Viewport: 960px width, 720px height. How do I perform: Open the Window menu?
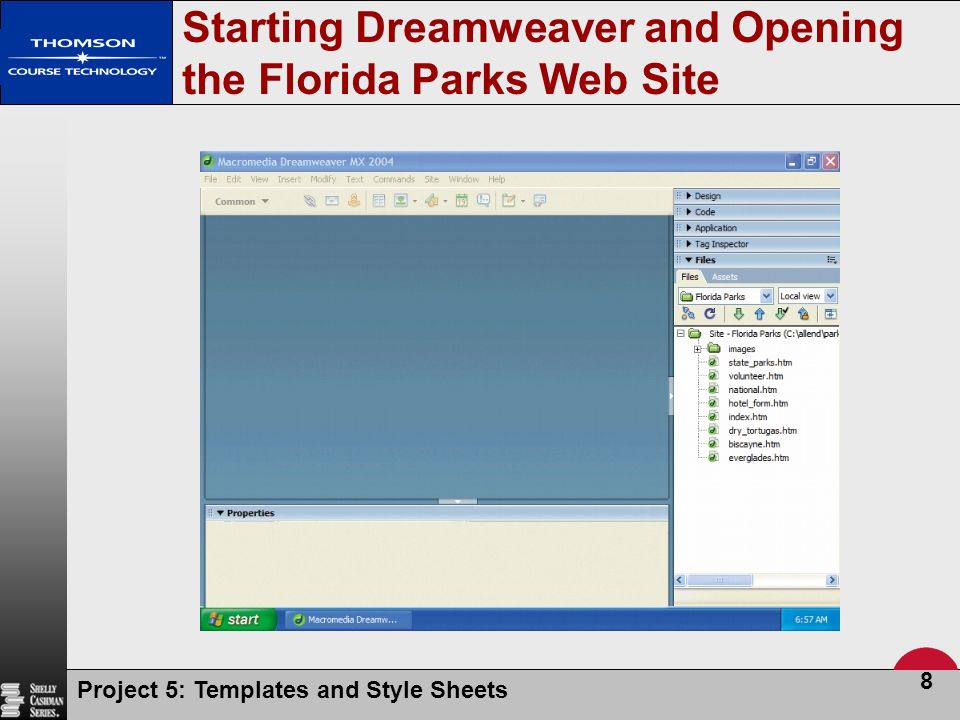pyautogui.click(x=463, y=179)
